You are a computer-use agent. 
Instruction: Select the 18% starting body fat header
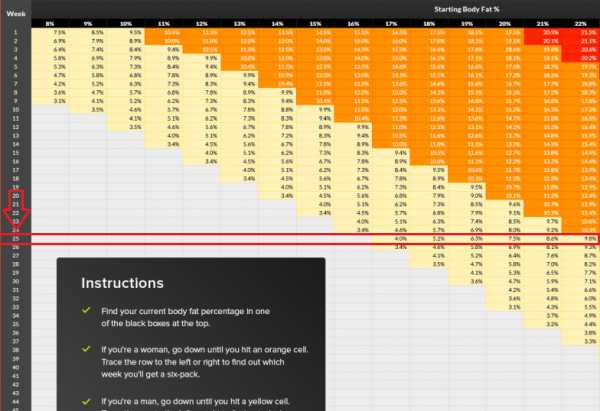pos(429,24)
